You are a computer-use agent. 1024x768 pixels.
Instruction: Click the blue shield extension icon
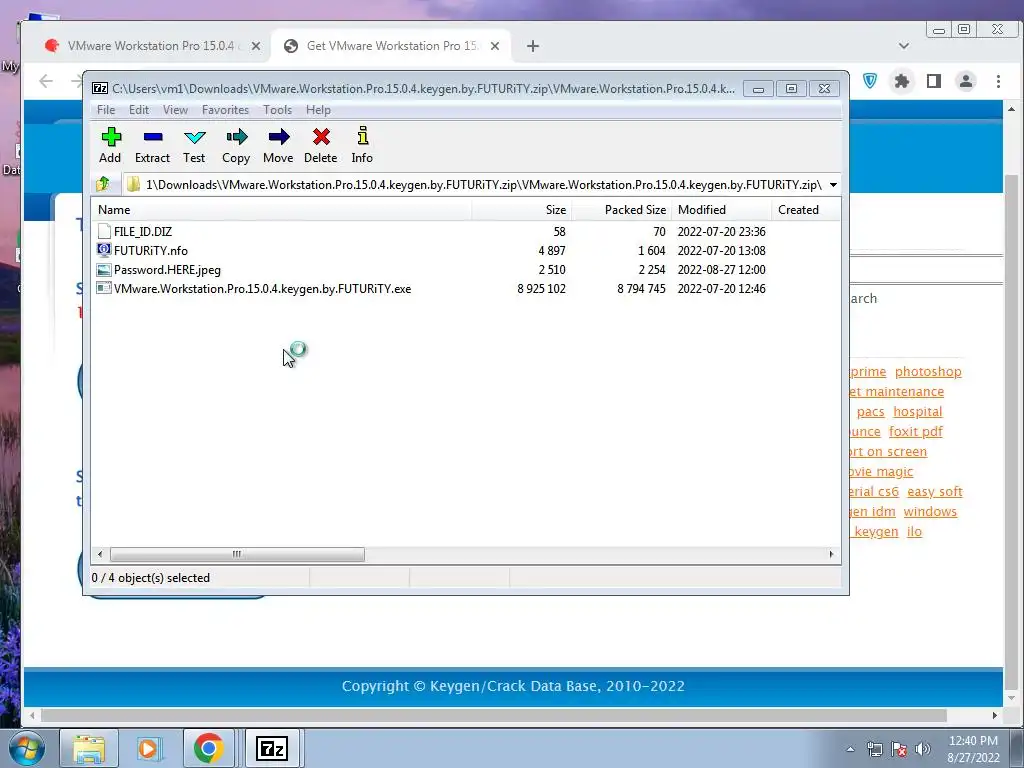click(x=870, y=81)
